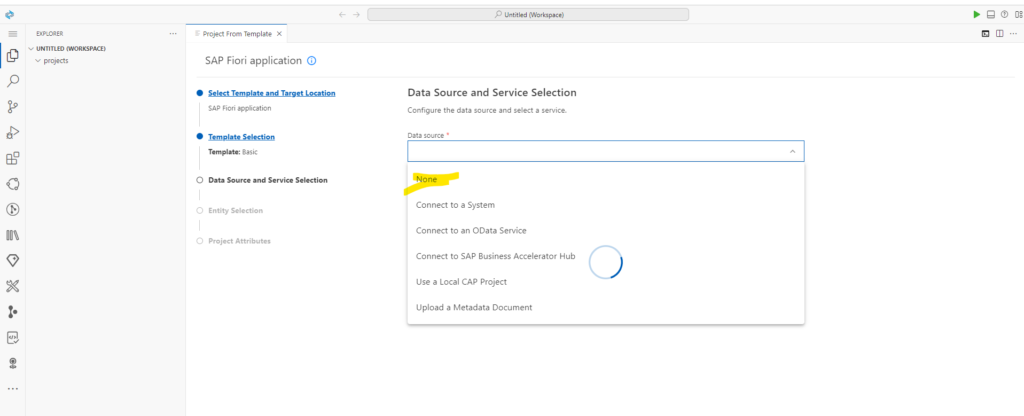1024x416 pixels.
Task: Choose Use a Local CAP Project
Action: [x=605, y=282]
